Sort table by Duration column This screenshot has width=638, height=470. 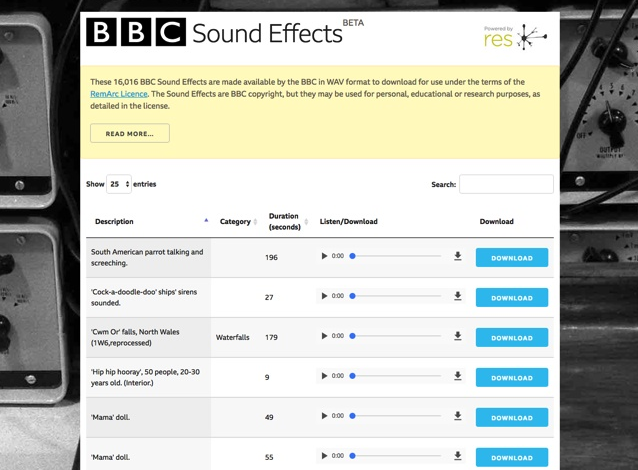pos(284,221)
